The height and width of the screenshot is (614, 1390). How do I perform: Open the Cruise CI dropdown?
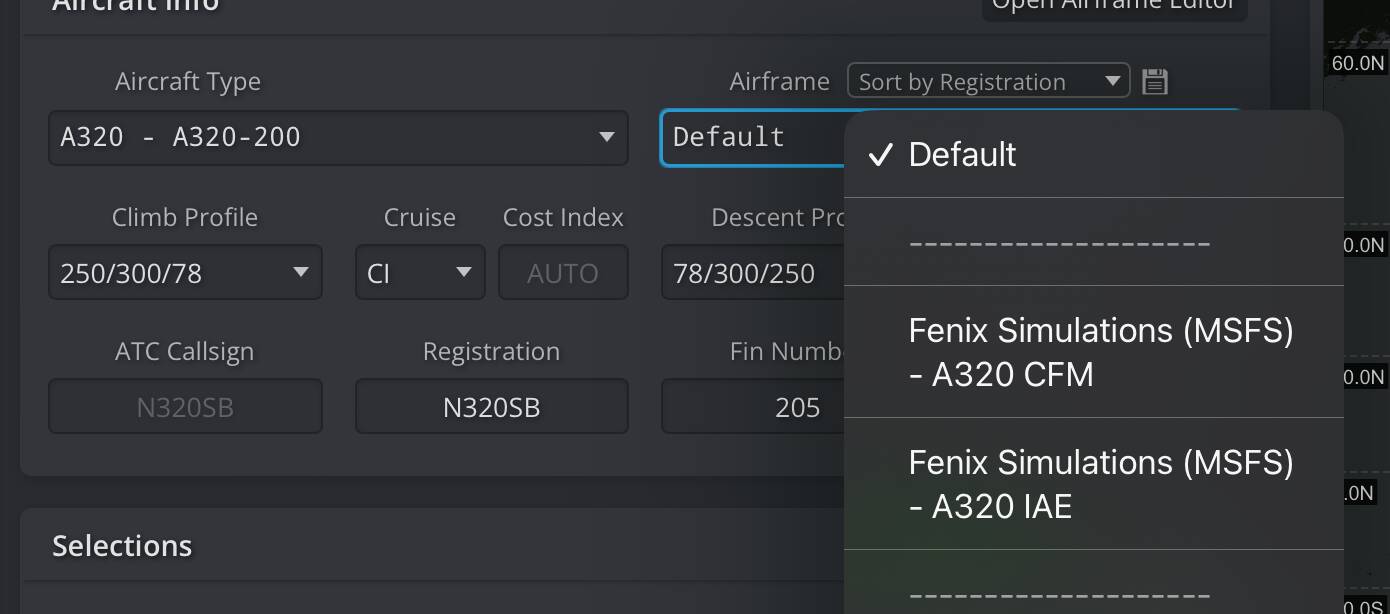click(x=420, y=272)
